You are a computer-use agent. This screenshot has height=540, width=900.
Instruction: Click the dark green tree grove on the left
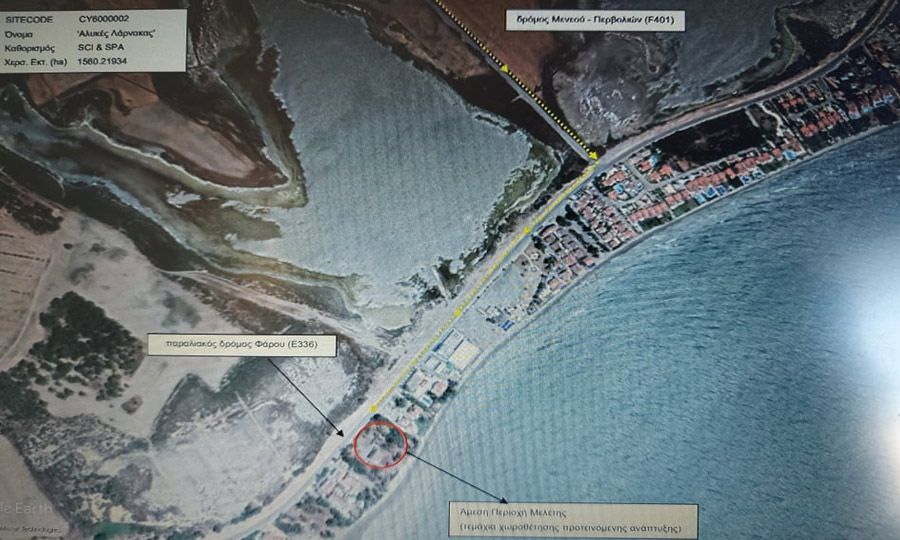(85, 340)
